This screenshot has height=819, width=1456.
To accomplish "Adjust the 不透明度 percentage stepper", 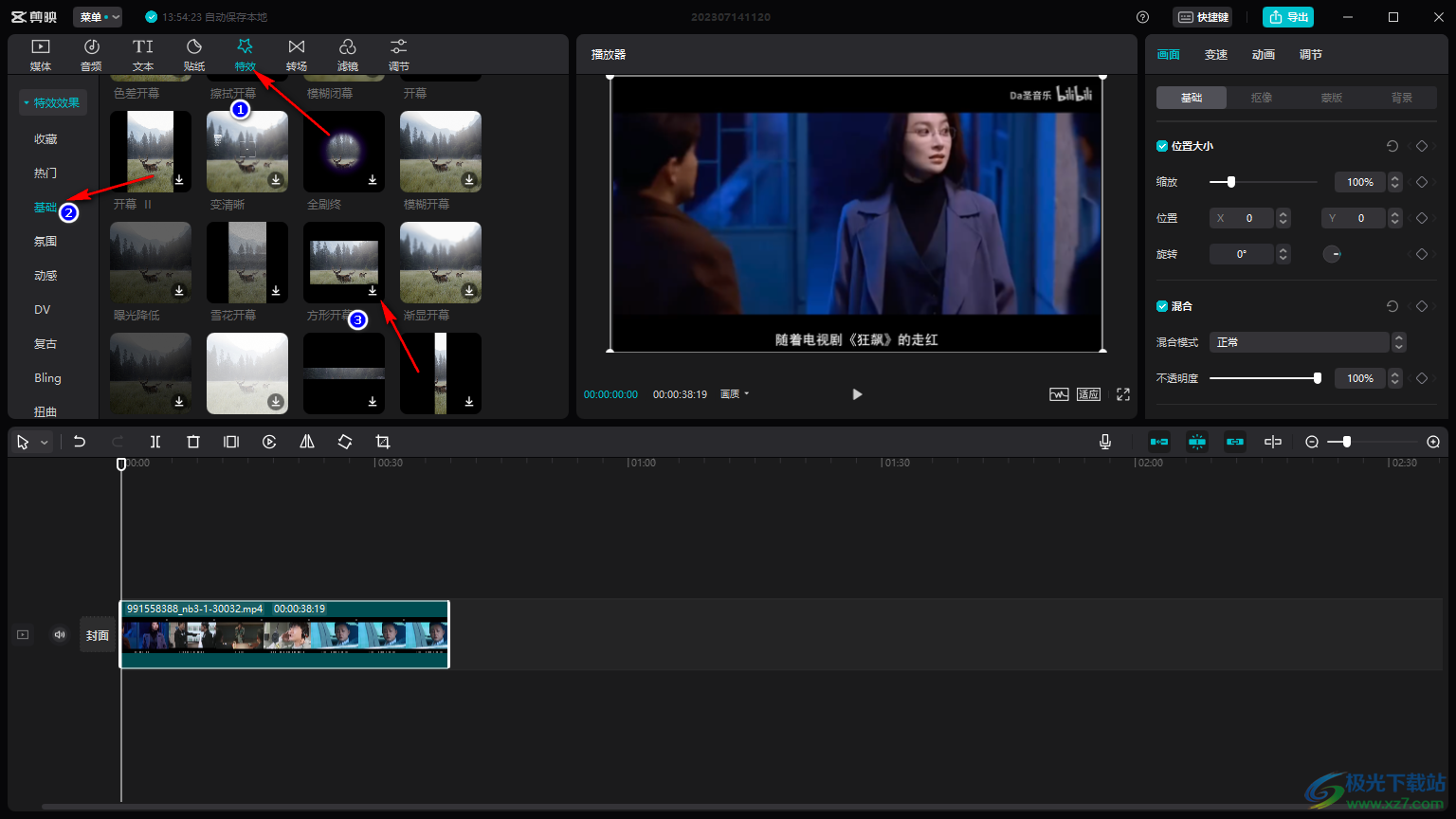I will pos(1394,378).
